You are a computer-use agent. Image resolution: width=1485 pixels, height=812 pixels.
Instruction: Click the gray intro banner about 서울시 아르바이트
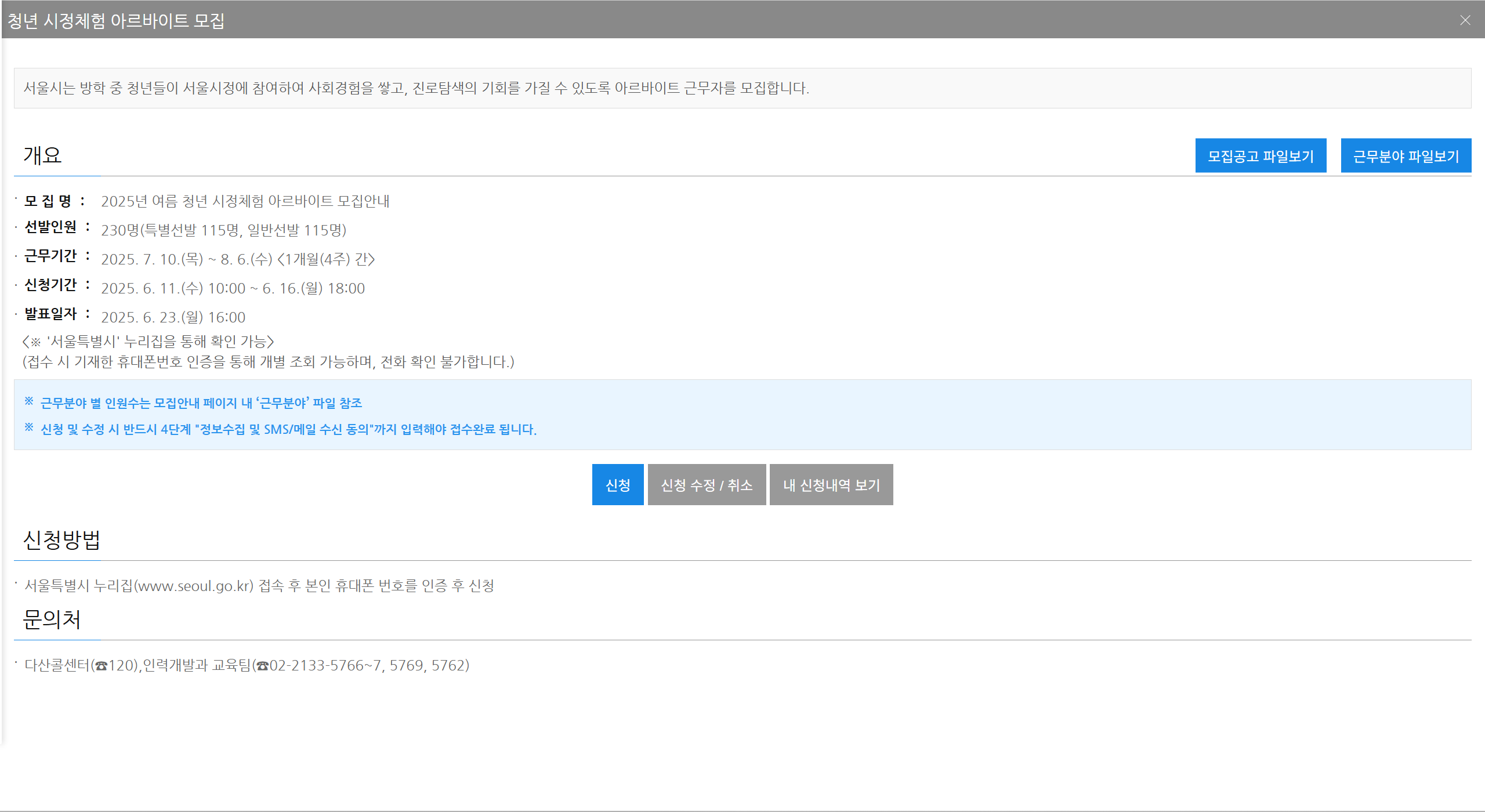tap(742, 88)
